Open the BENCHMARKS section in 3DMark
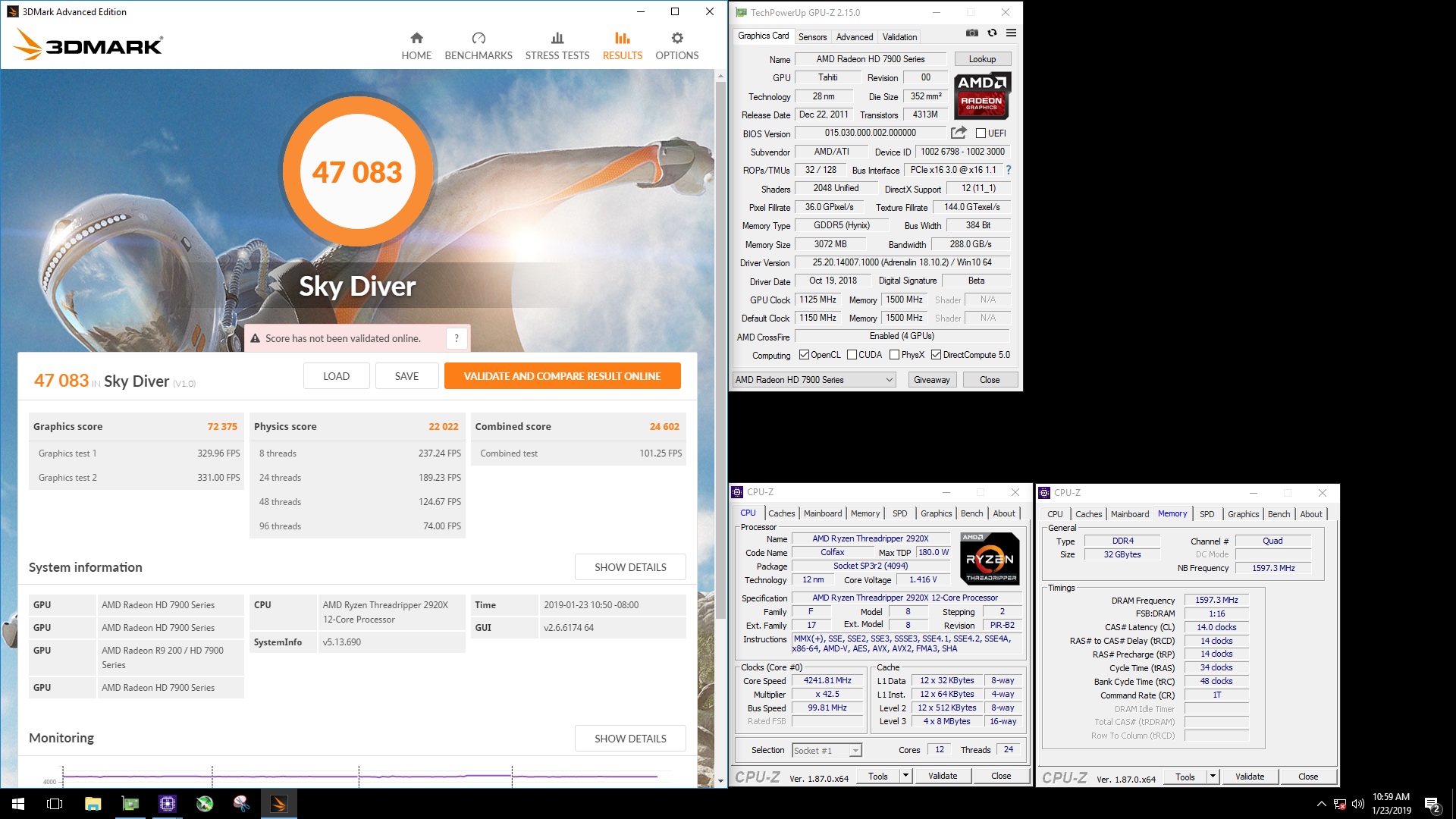Viewport: 1456px width, 819px height. pos(479,46)
